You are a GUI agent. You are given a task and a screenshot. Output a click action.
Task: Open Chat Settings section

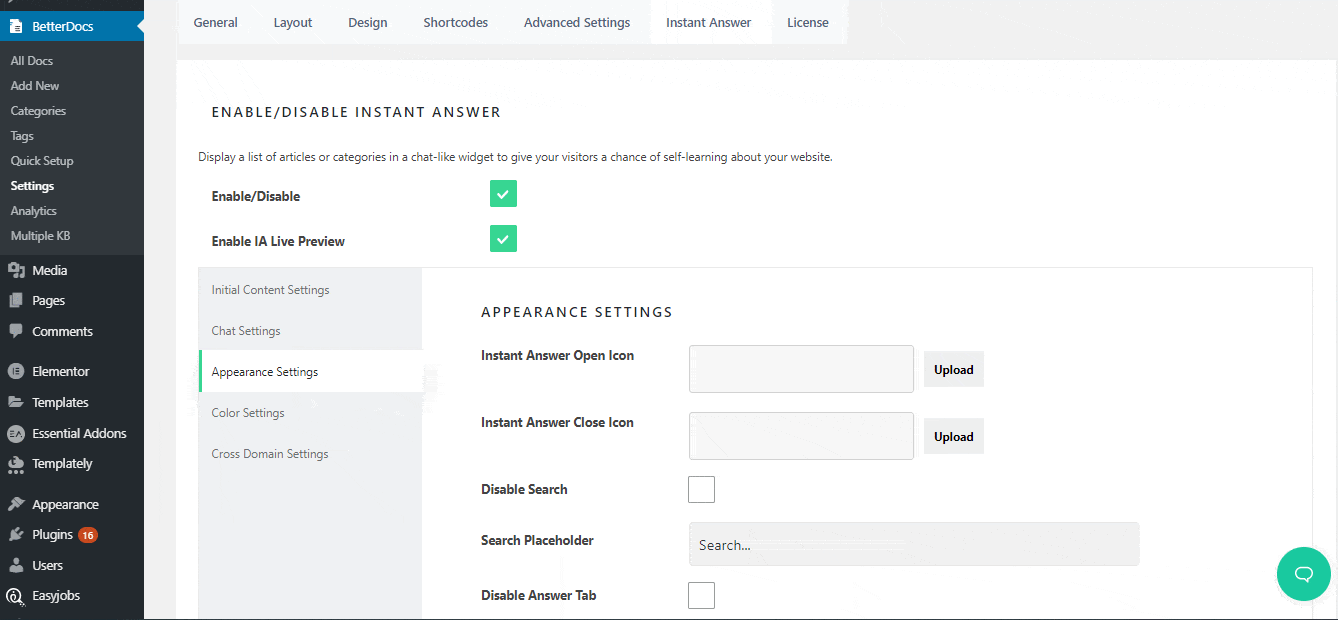click(246, 330)
